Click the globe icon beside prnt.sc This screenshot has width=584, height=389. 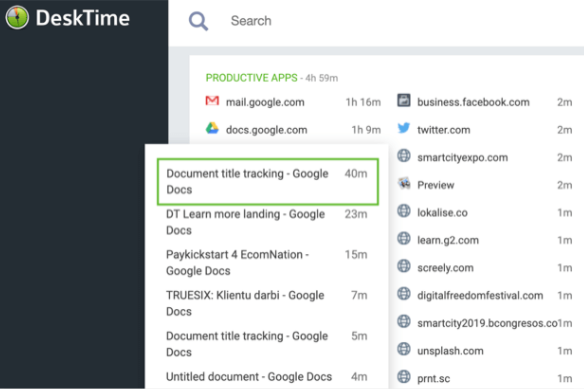click(x=404, y=377)
